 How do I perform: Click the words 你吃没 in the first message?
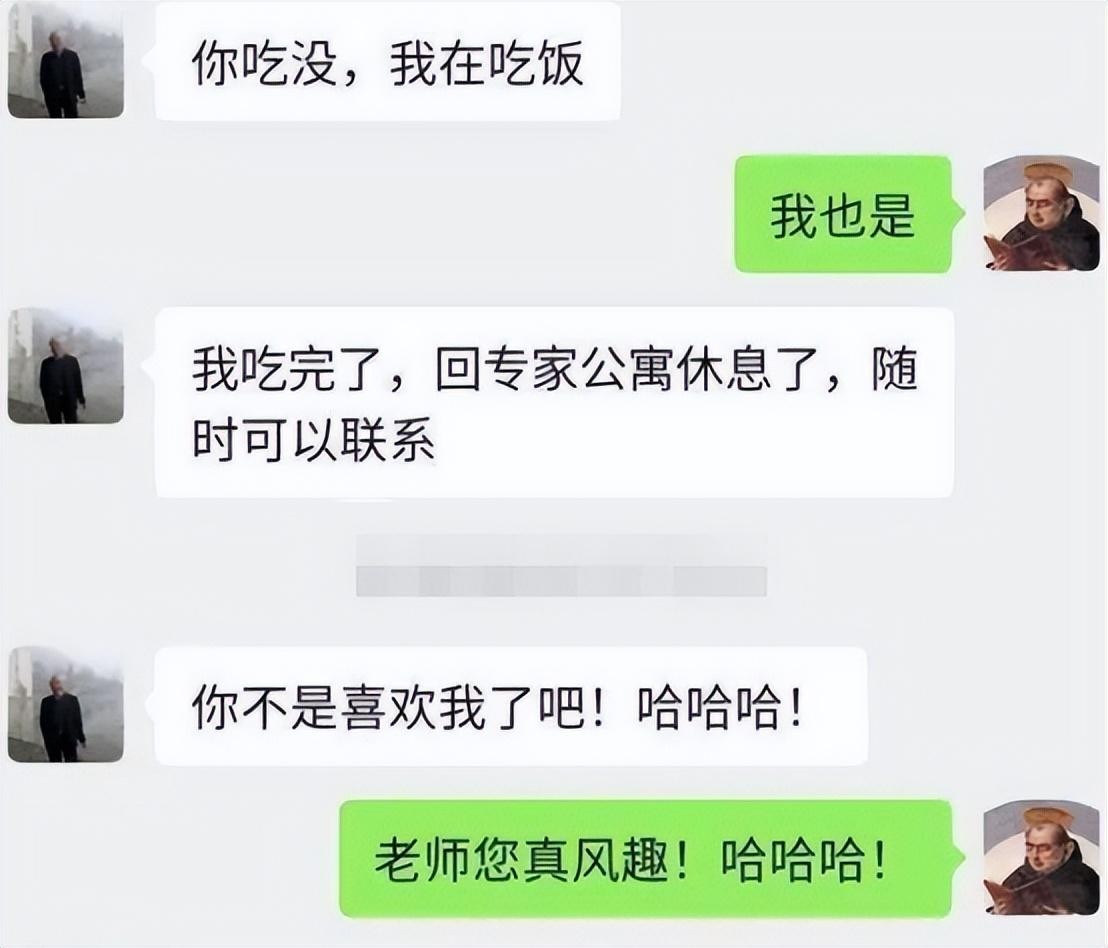[x=264, y=64]
